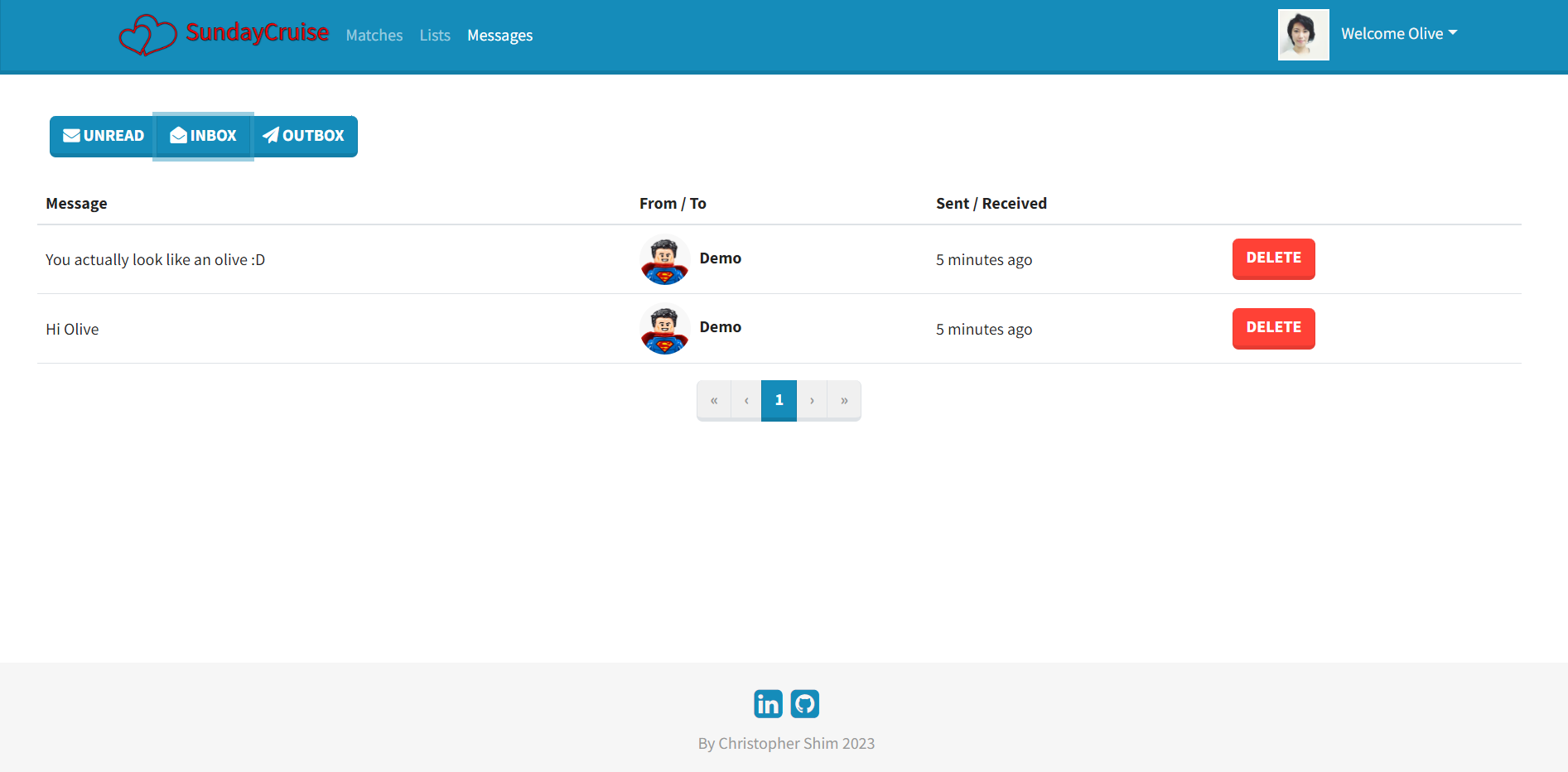
Task: Click the SundayCruise hearts logo icon
Action: click(x=147, y=36)
